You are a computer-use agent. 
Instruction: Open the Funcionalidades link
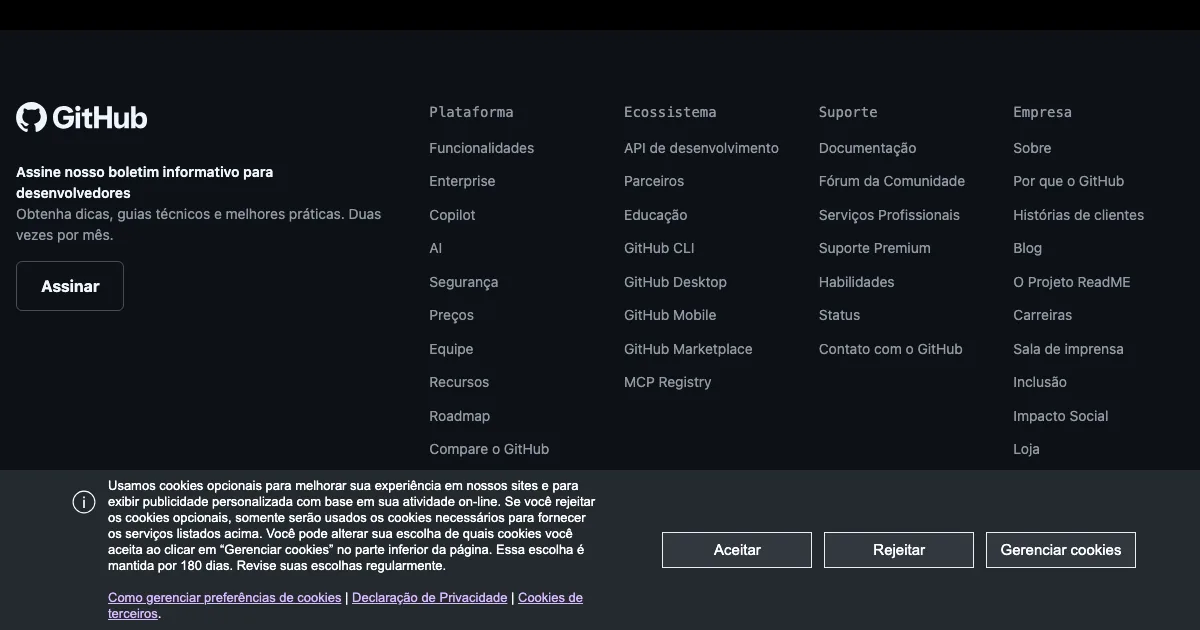click(x=481, y=148)
